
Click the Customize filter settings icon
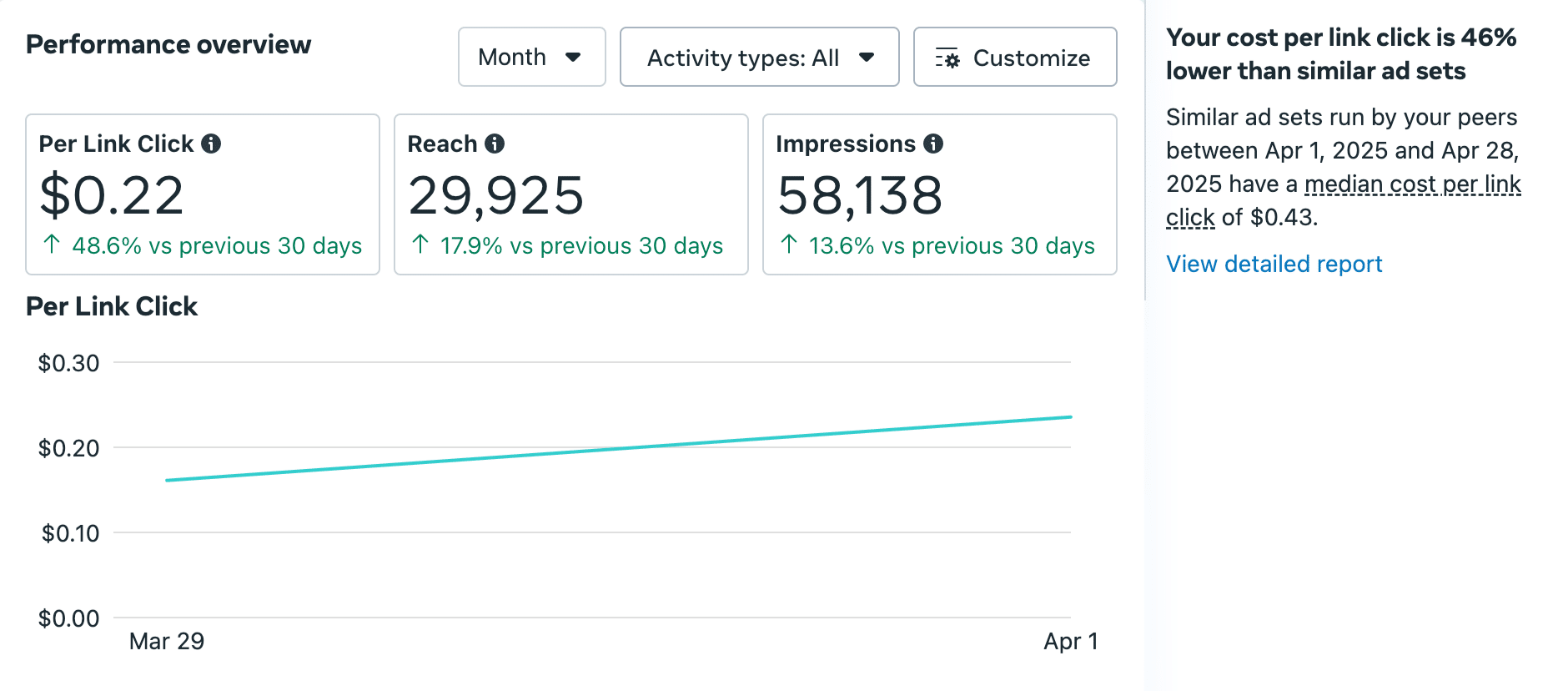pyautogui.click(x=947, y=58)
